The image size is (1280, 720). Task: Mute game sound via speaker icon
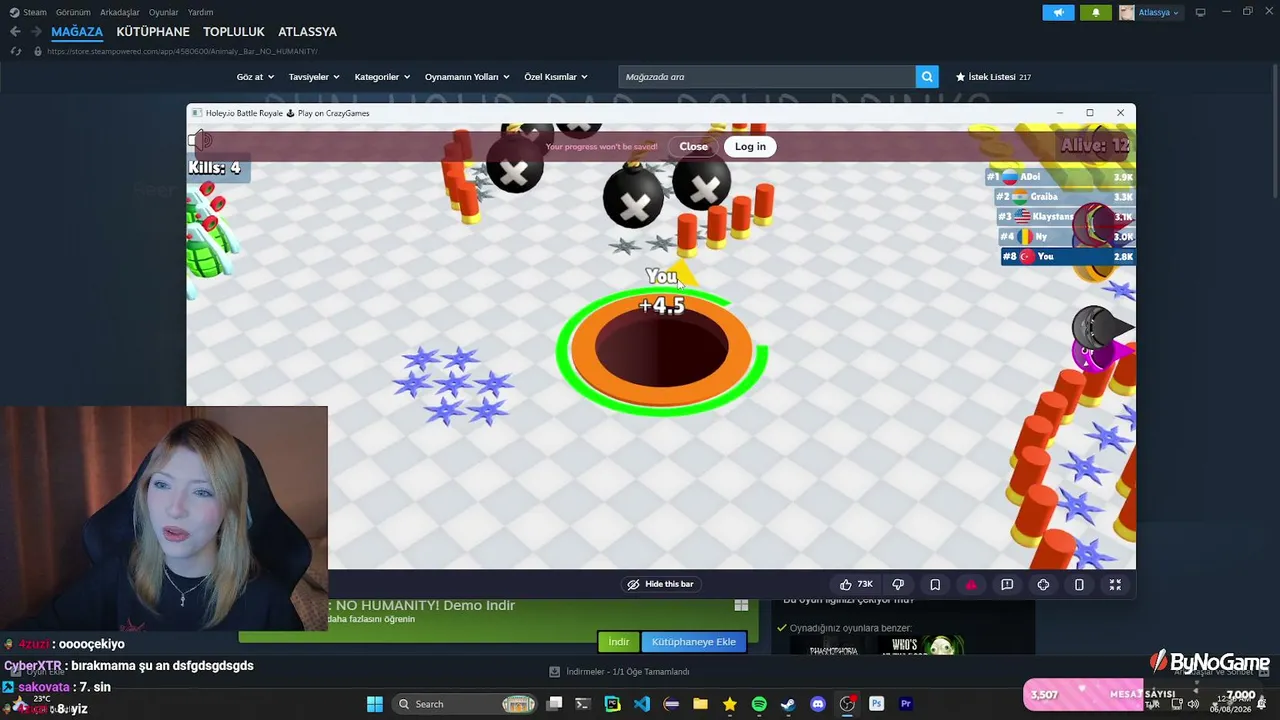point(200,141)
